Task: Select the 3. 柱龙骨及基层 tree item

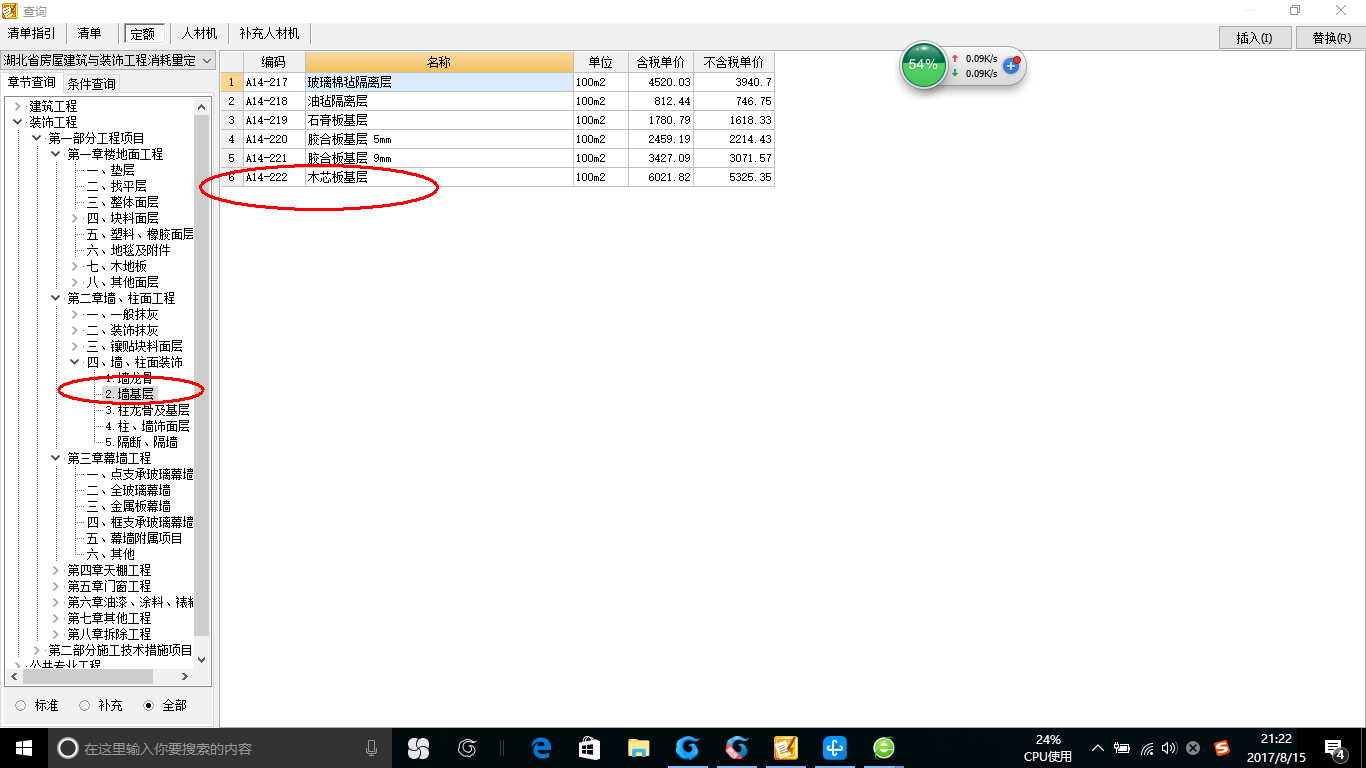Action: pyautogui.click(x=147, y=410)
